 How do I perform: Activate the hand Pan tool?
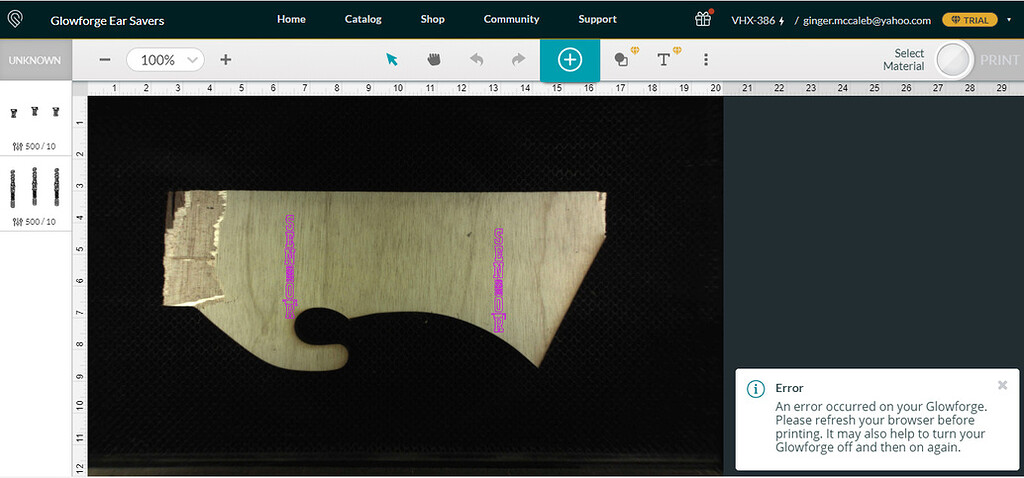click(x=434, y=59)
